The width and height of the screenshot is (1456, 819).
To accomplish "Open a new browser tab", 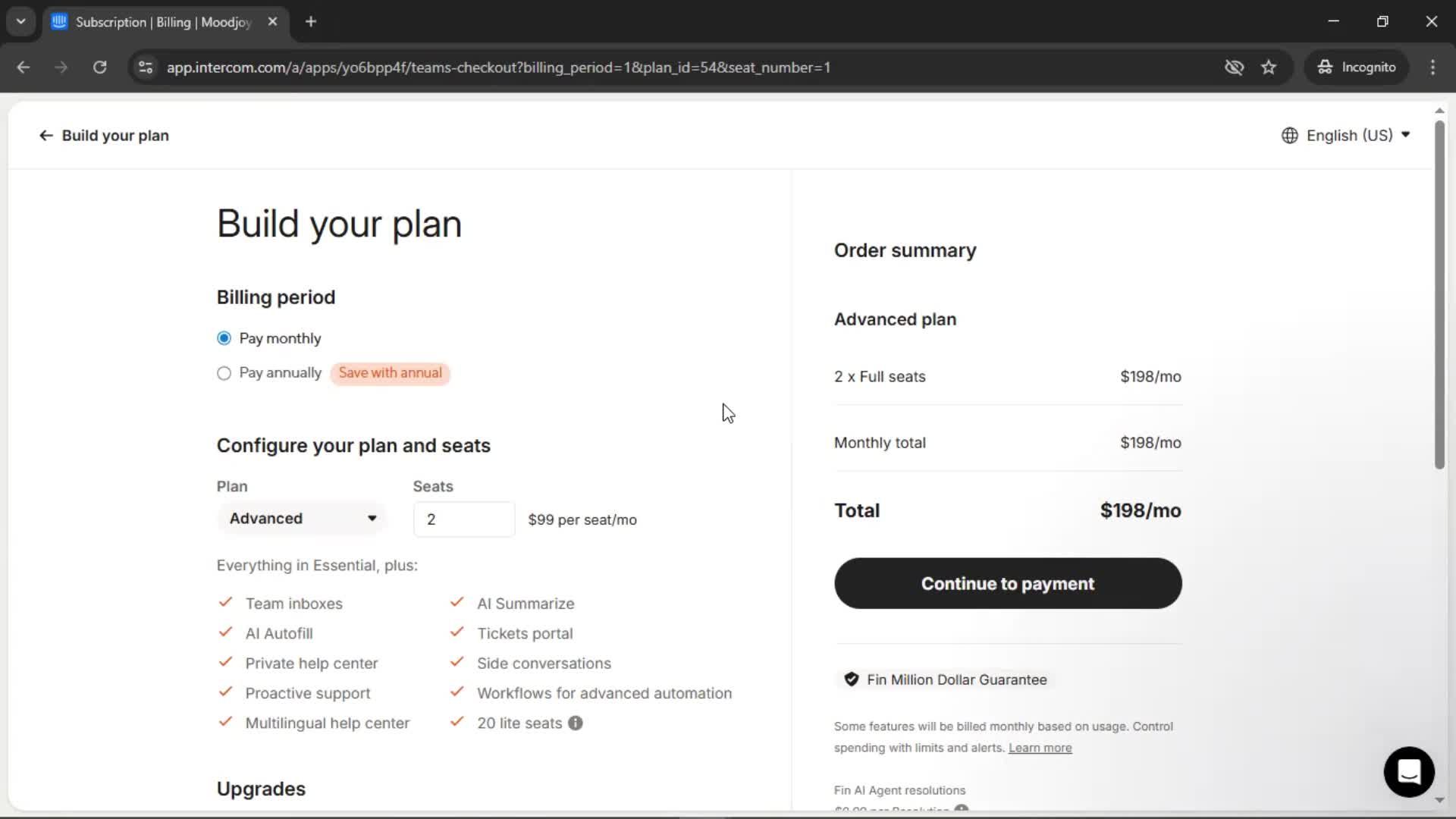I will pyautogui.click(x=311, y=22).
